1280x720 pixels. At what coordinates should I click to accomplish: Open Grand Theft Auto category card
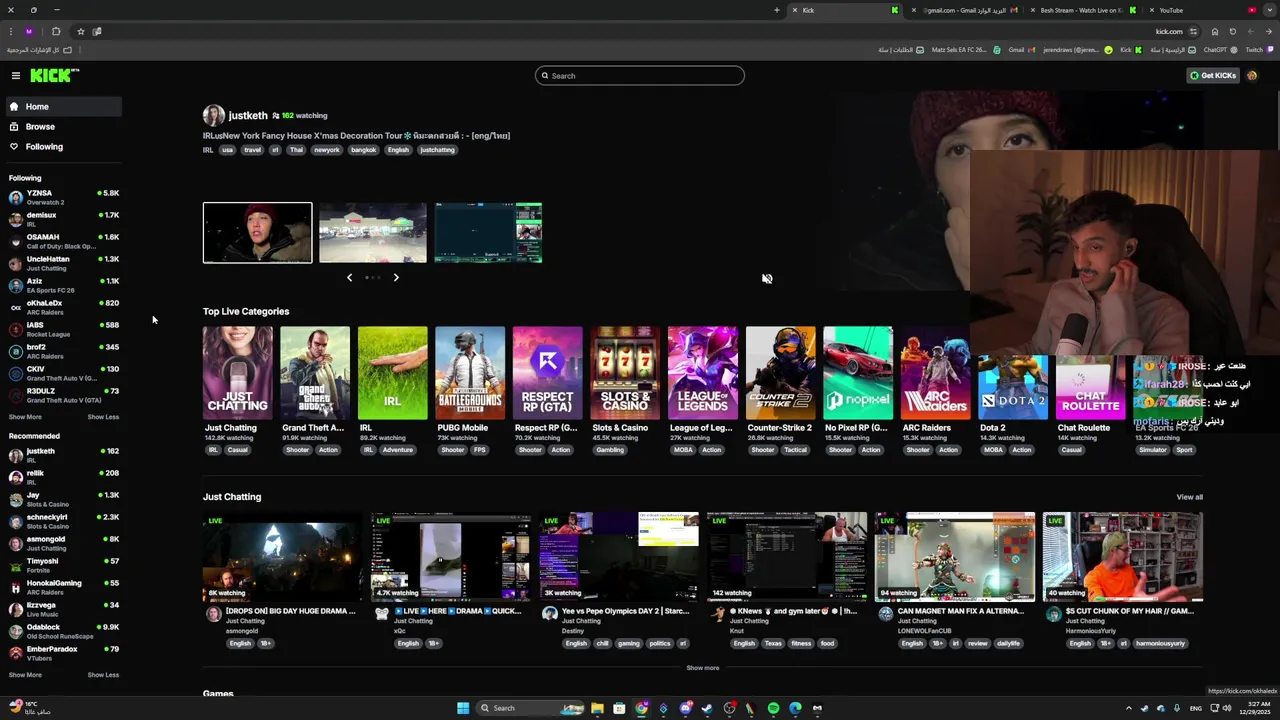tap(315, 373)
